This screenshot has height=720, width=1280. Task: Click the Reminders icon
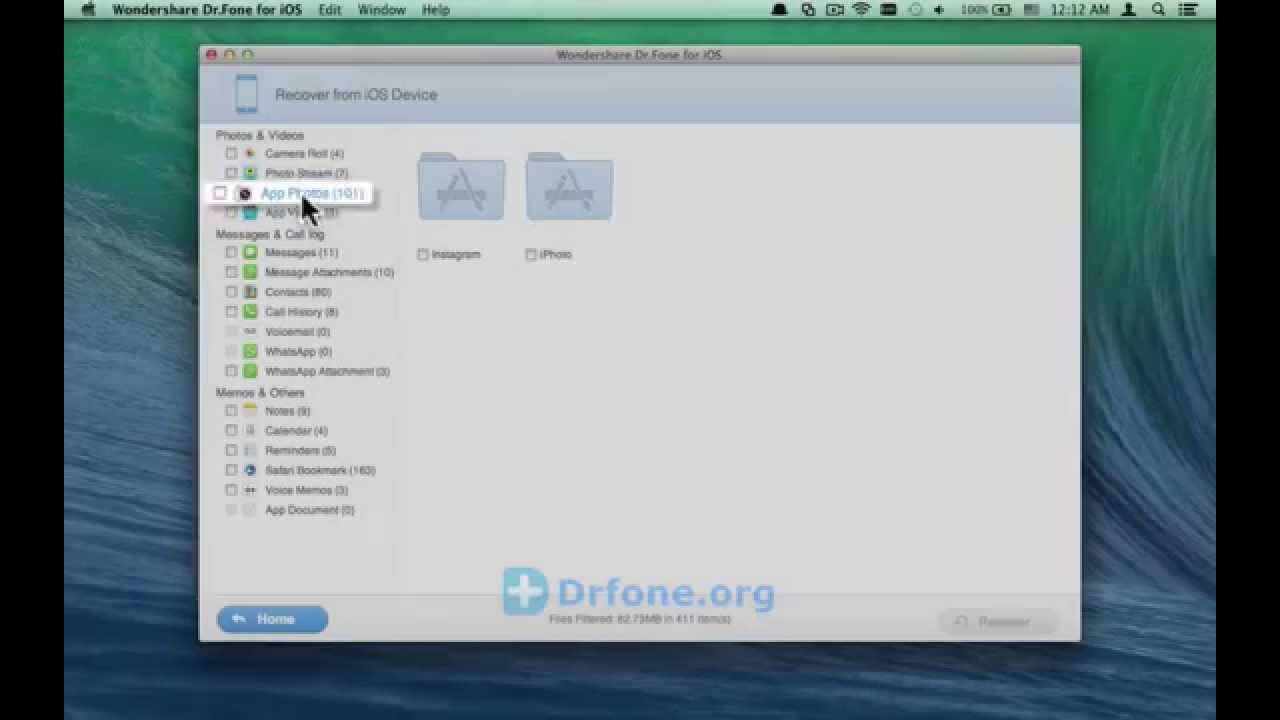[x=250, y=450]
